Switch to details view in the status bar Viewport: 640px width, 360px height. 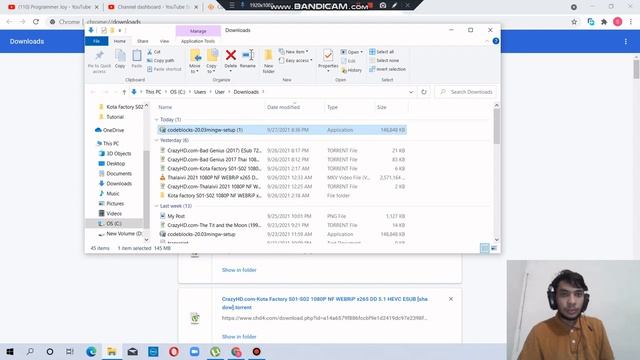coord(484,248)
